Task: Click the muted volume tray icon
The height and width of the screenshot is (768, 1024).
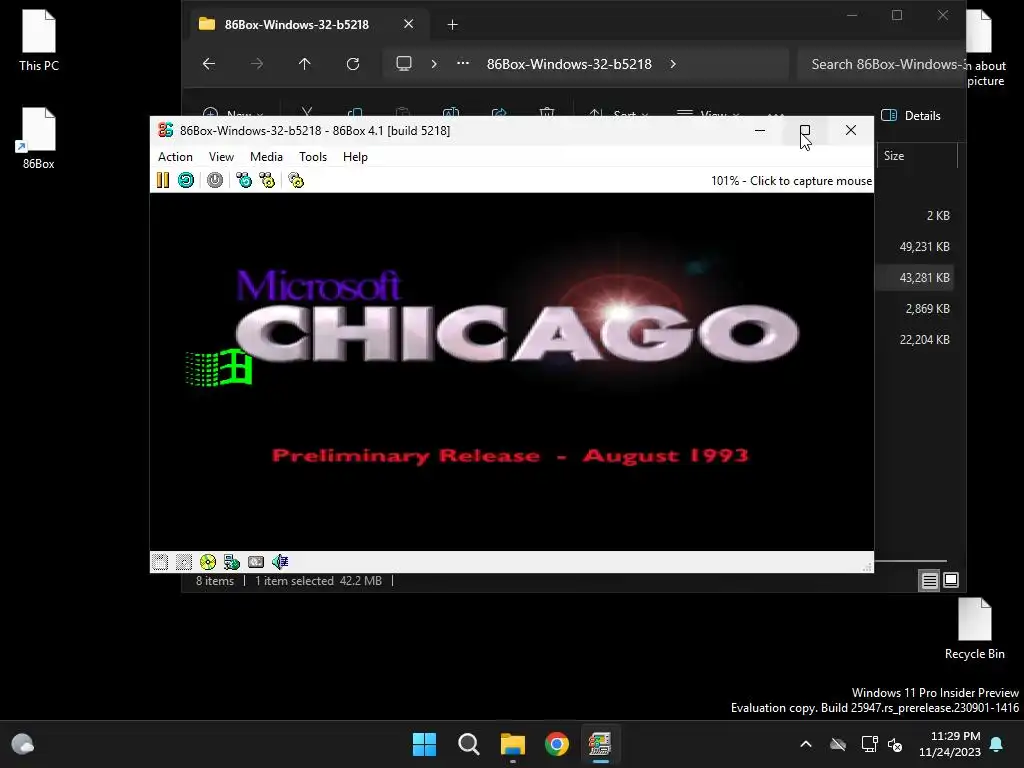Action: point(895,744)
